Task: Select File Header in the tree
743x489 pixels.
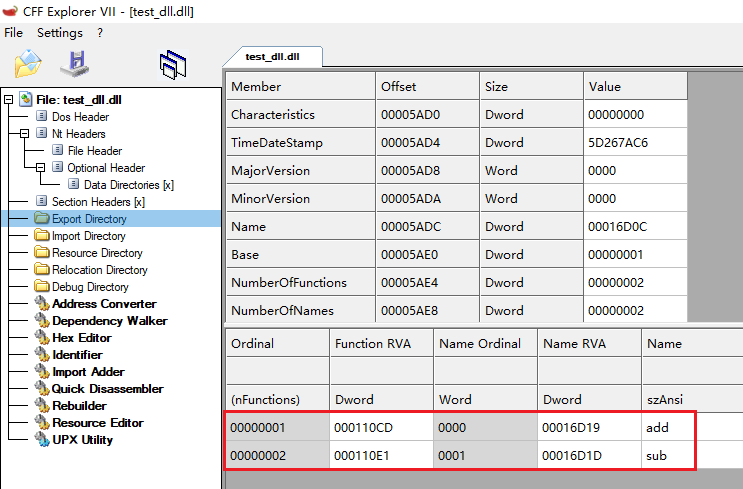Action: [95, 151]
